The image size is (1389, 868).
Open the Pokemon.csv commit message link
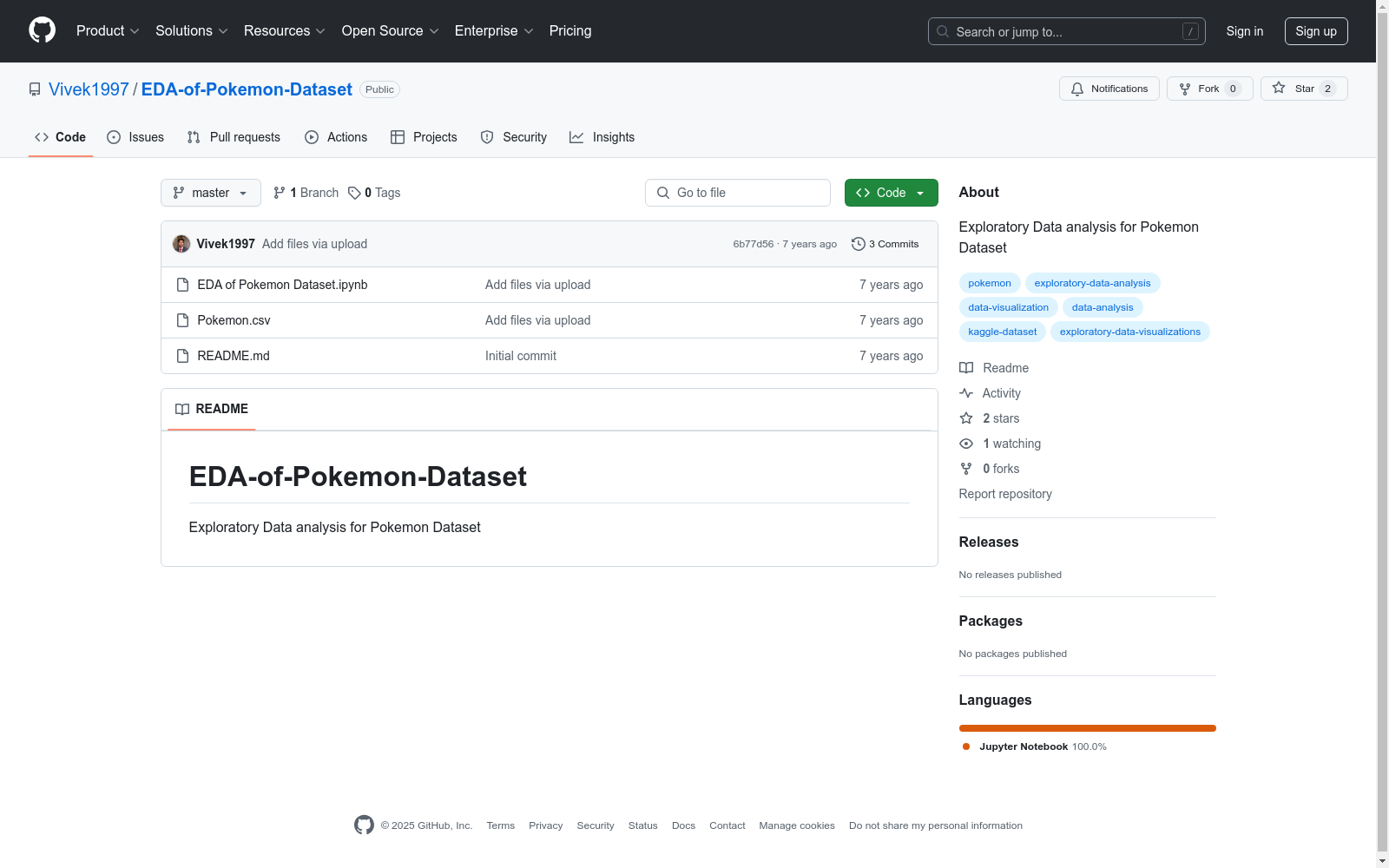pos(537,320)
